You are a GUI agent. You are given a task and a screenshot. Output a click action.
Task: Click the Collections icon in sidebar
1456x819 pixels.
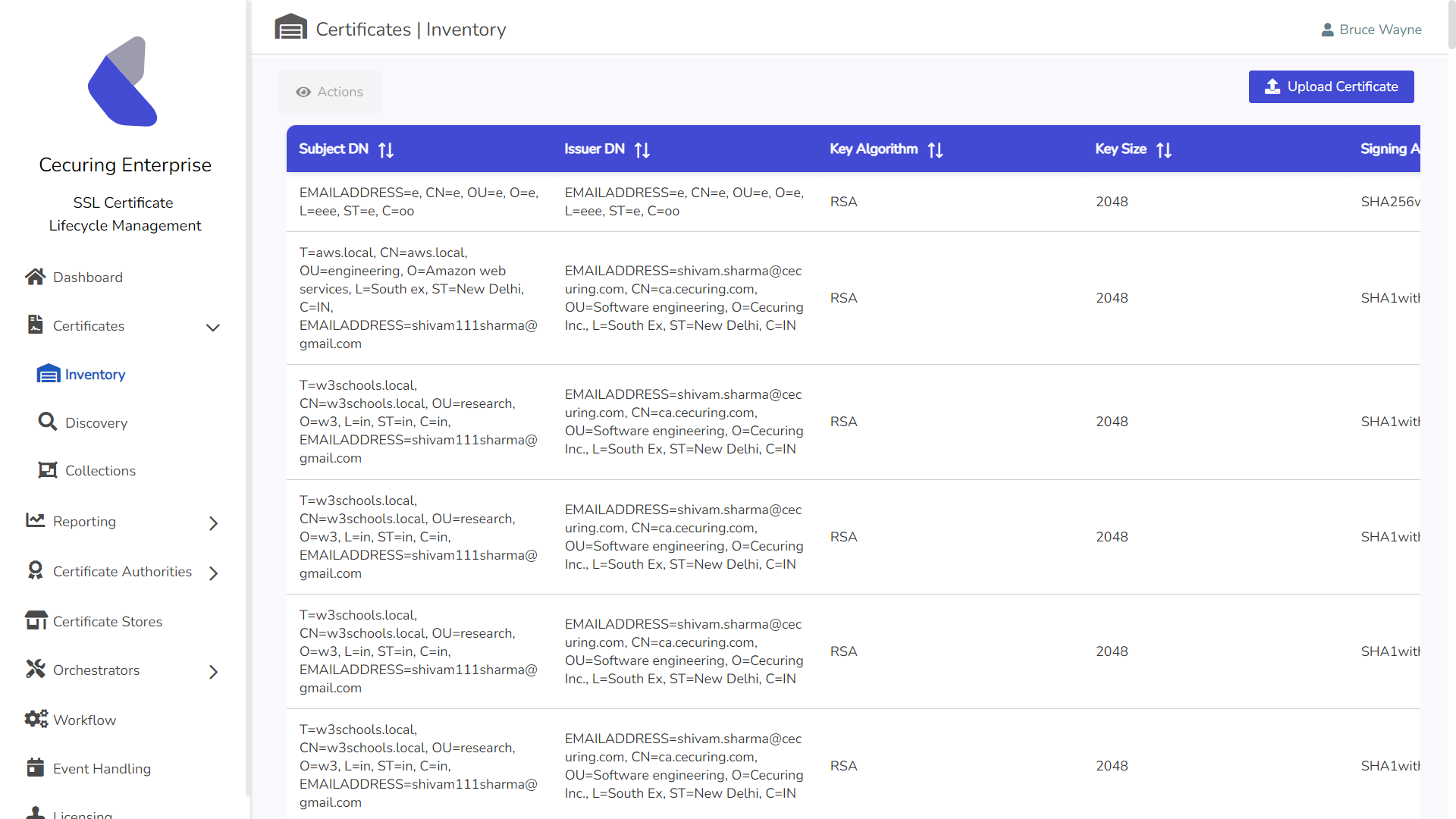48,470
